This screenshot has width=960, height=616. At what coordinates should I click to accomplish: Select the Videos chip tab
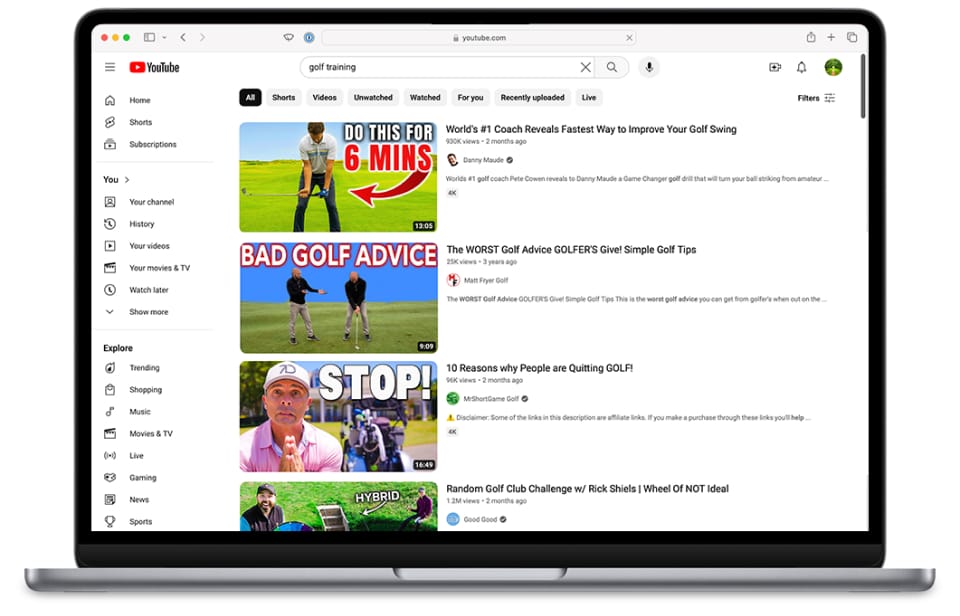[x=324, y=98]
